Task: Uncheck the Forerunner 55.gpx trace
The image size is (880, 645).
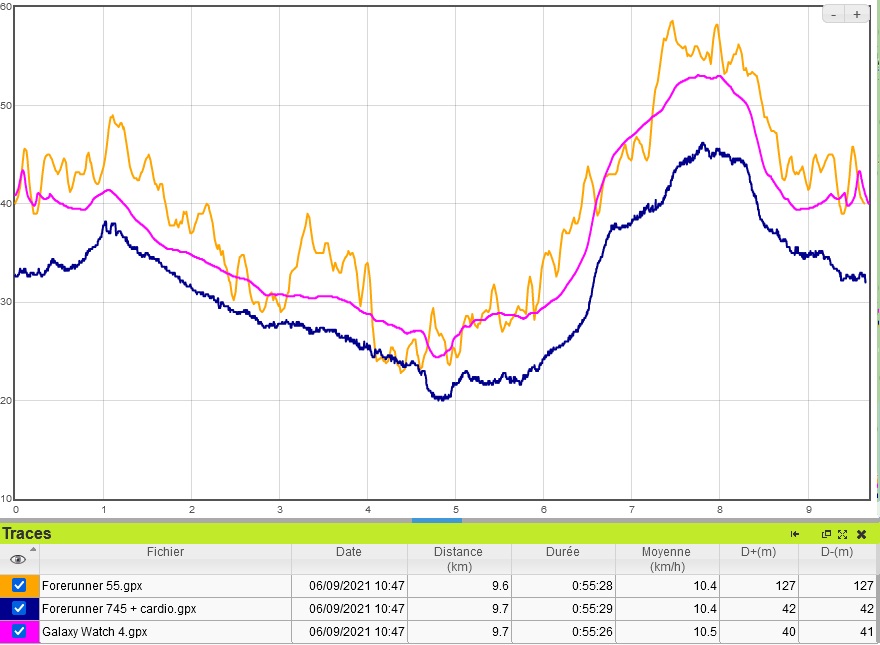Action: (19, 585)
